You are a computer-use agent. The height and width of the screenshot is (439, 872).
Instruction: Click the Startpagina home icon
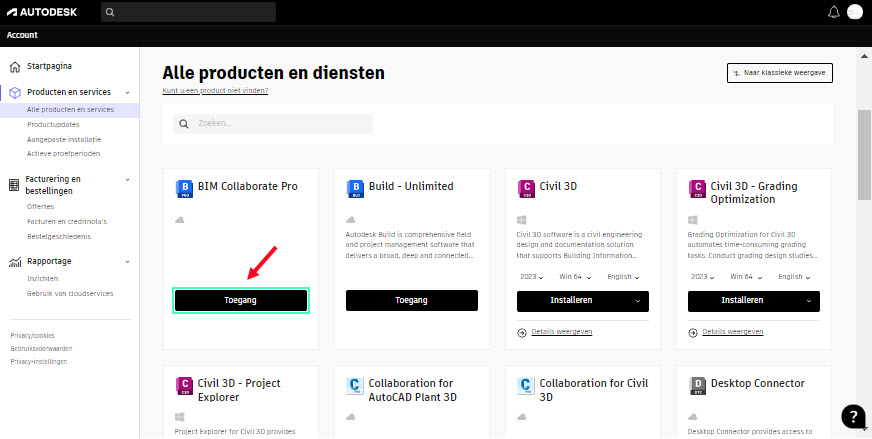click(x=15, y=67)
